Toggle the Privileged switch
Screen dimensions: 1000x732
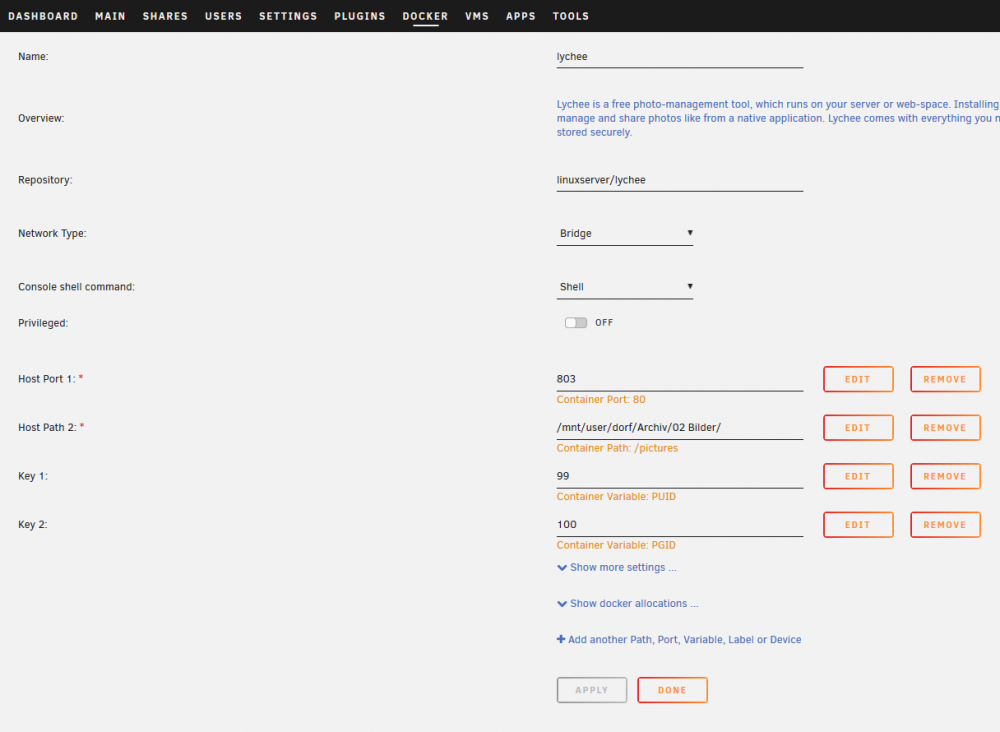point(576,323)
